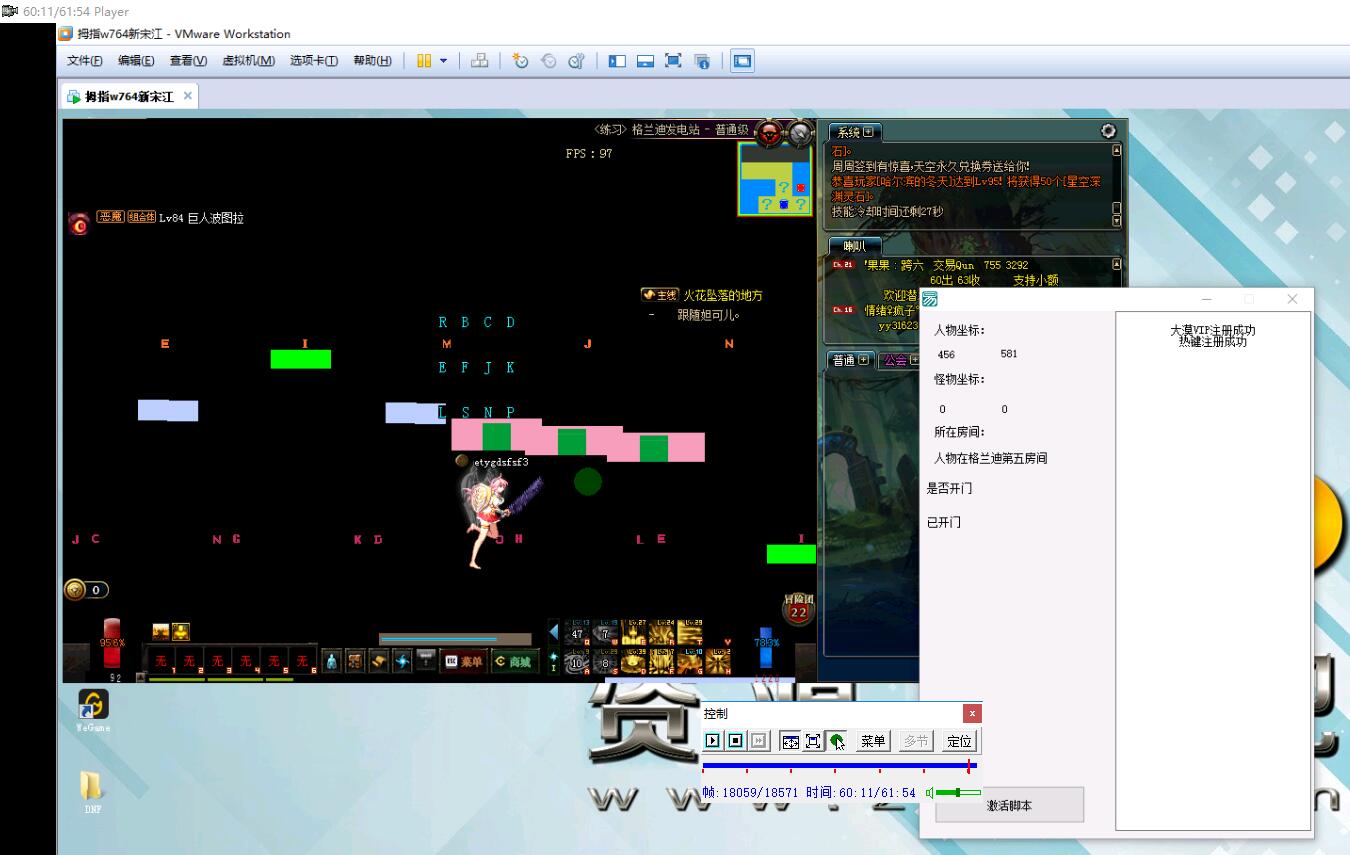
Task: Click the 人物在格兰迪第五房间 text
Action: pyautogui.click(x=991, y=458)
